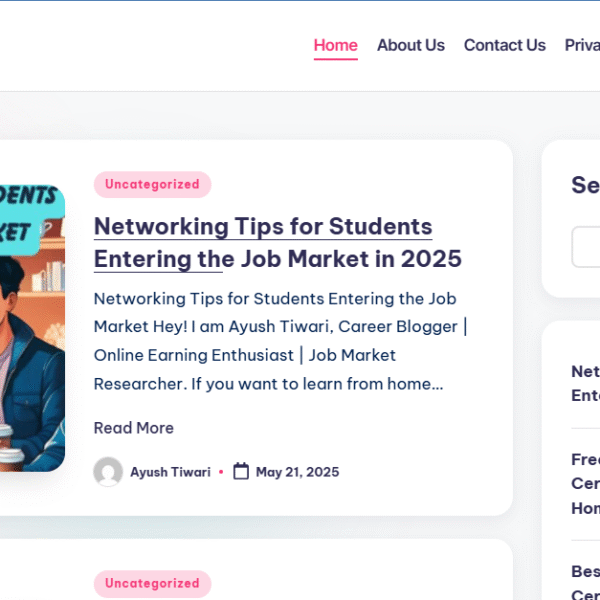Open the Networking Tips for Students post title
The height and width of the screenshot is (600, 600).
[278, 243]
